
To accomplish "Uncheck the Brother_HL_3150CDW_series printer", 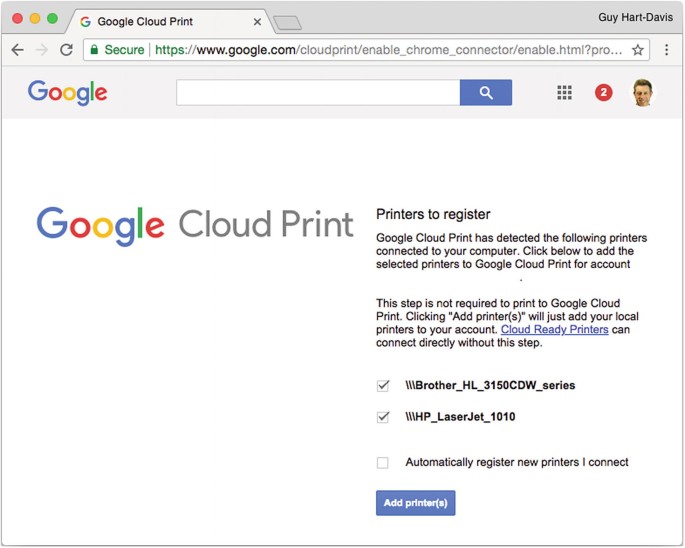I will tap(383, 385).
